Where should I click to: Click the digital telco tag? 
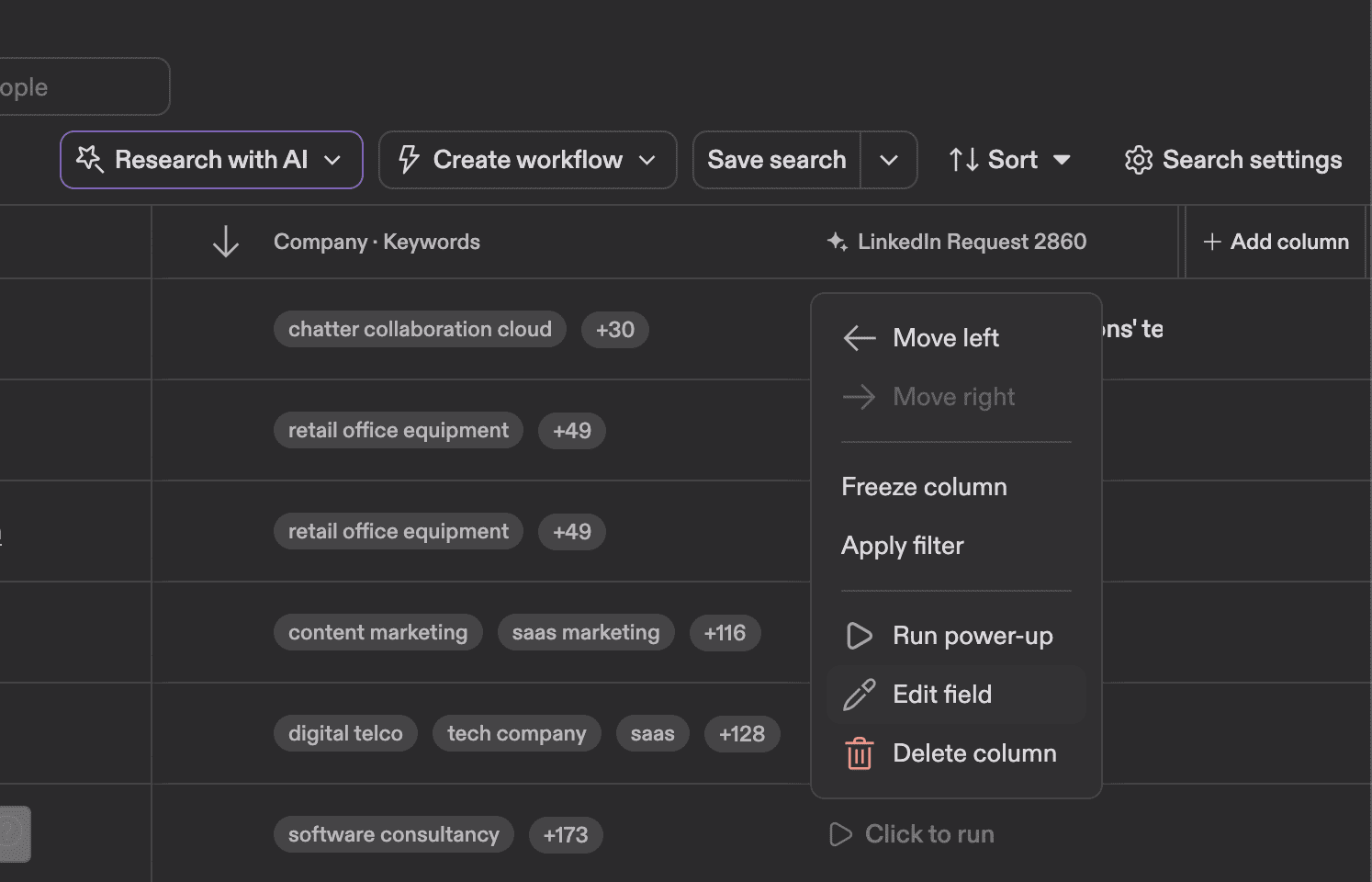click(x=345, y=734)
